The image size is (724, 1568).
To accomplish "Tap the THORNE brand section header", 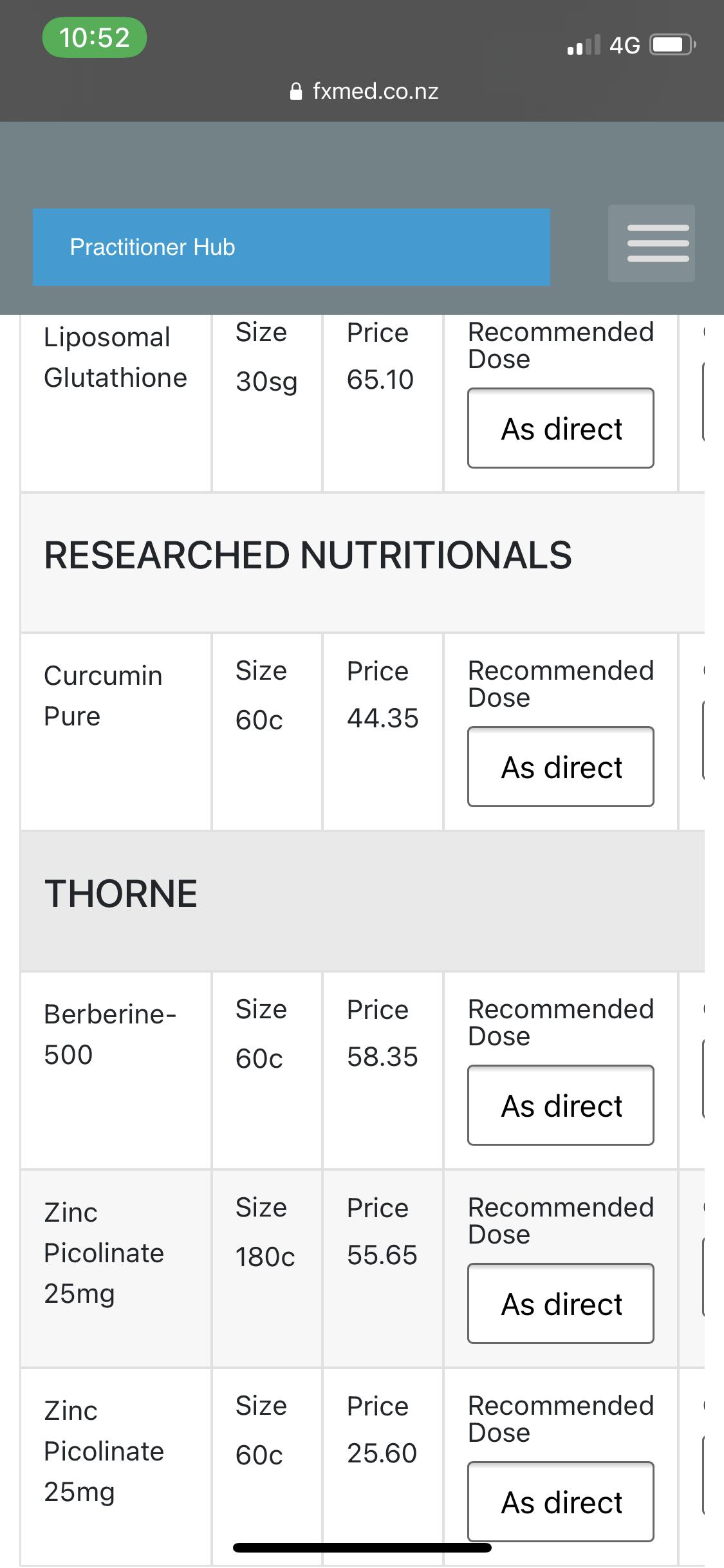I will (x=121, y=894).
